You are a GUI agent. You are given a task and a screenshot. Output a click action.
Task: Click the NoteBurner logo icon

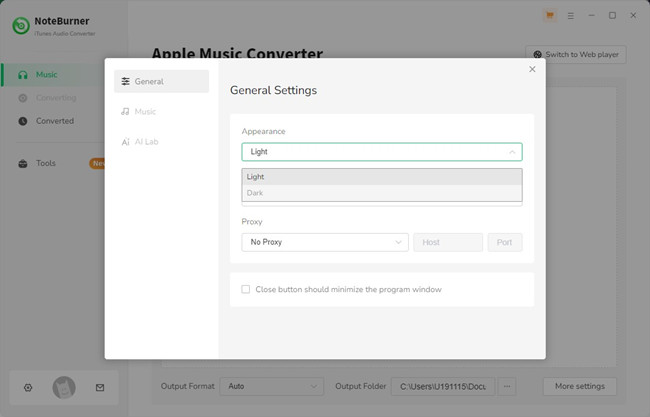[21, 26]
